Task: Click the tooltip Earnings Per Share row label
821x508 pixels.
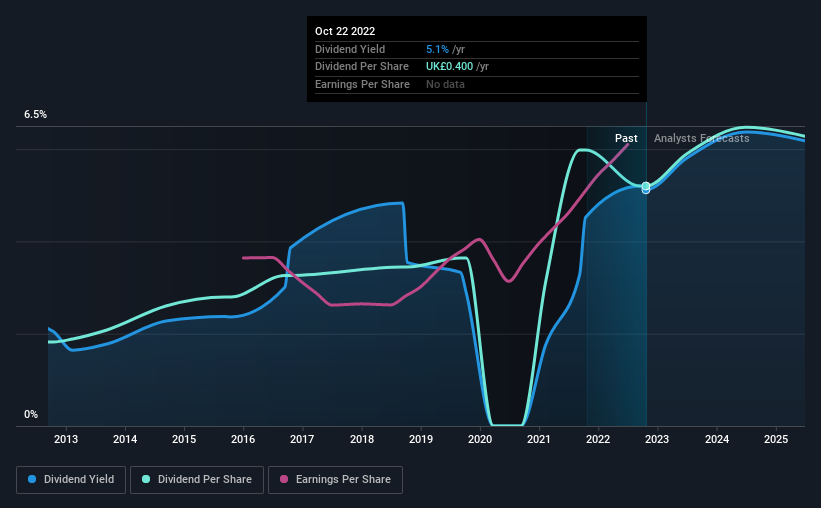Action: [x=362, y=84]
